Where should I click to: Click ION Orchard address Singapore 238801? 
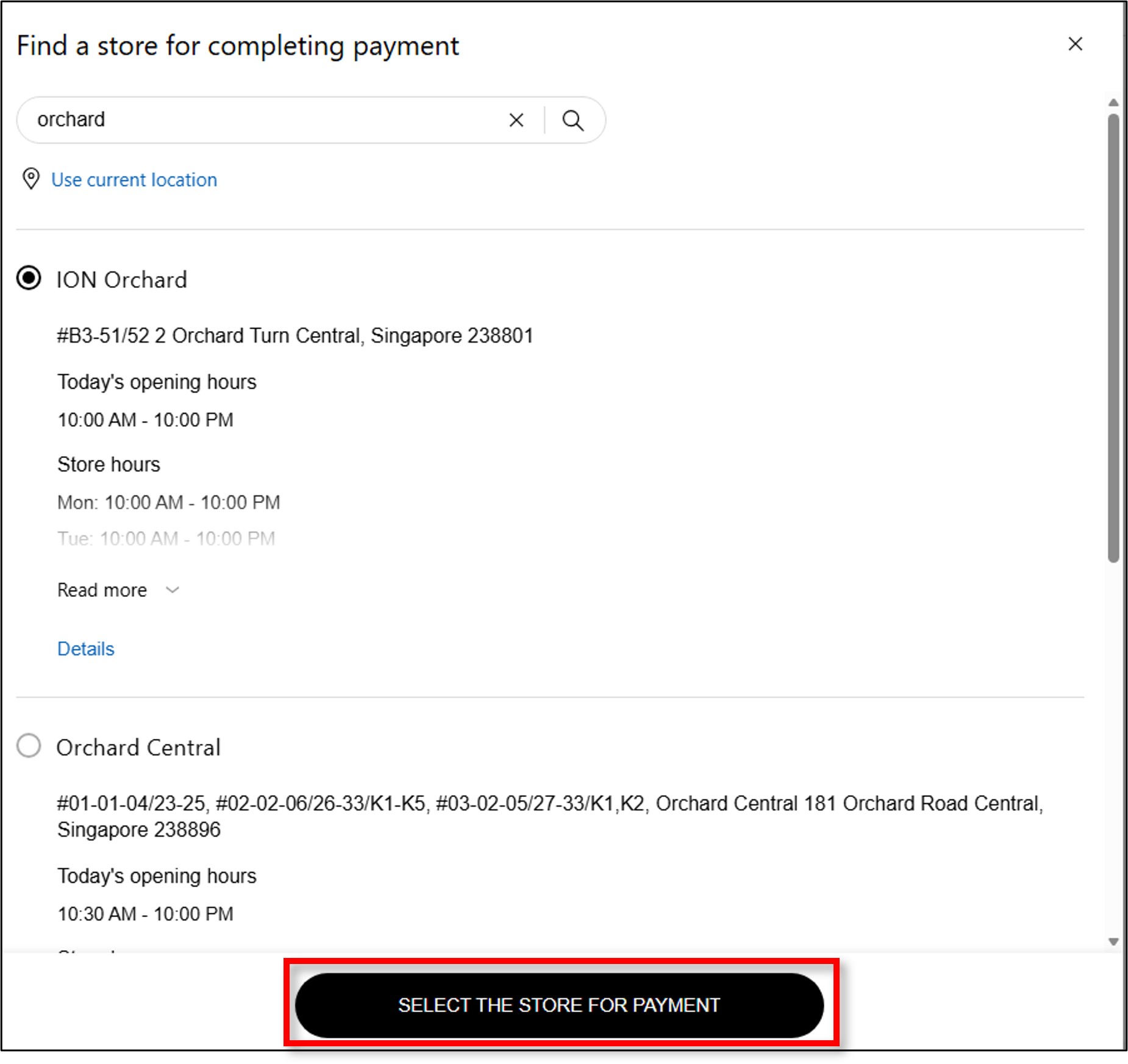tap(295, 336)
